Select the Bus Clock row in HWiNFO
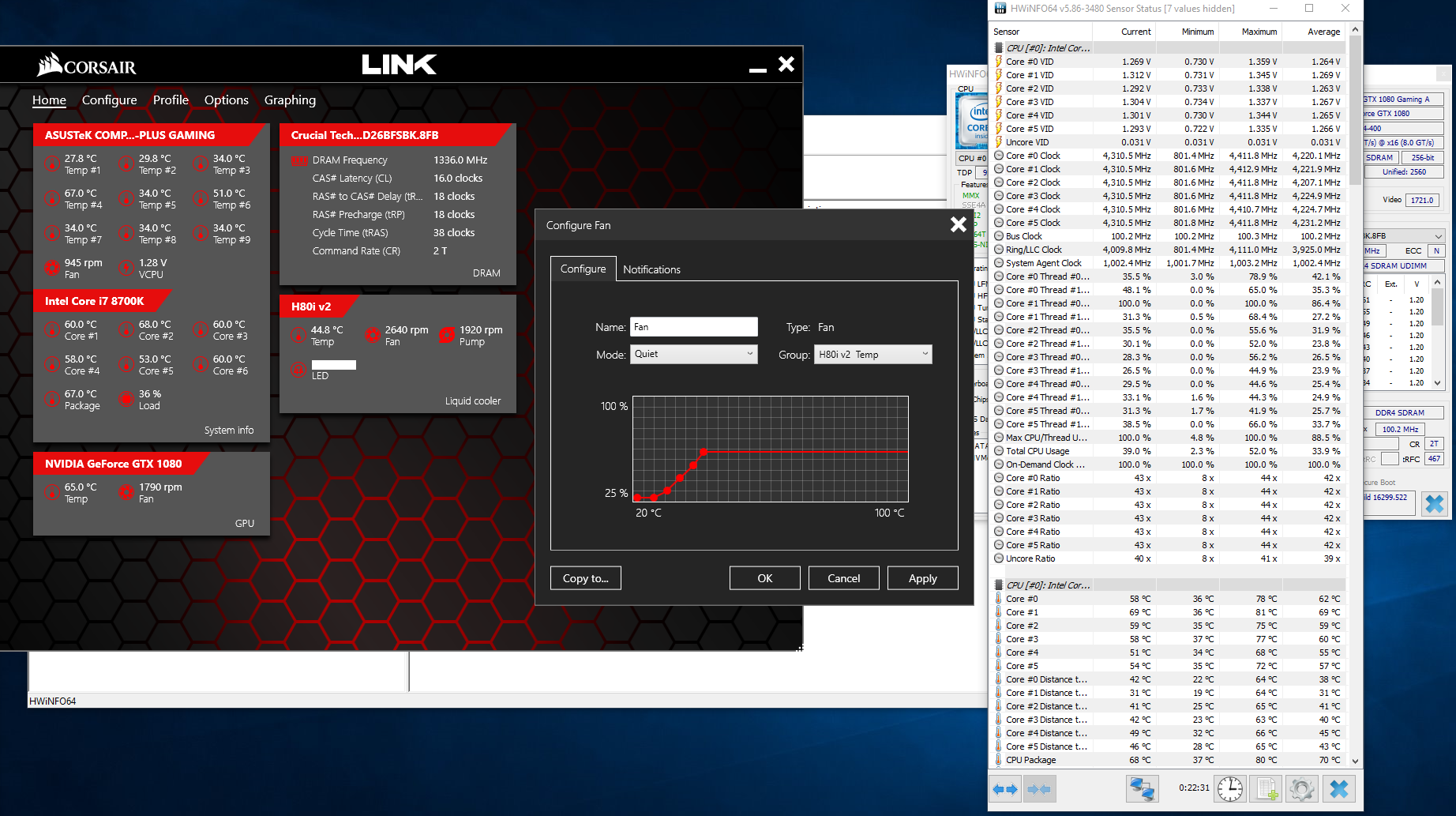This screenshot has width=1456, height=816. (1169, 236)
